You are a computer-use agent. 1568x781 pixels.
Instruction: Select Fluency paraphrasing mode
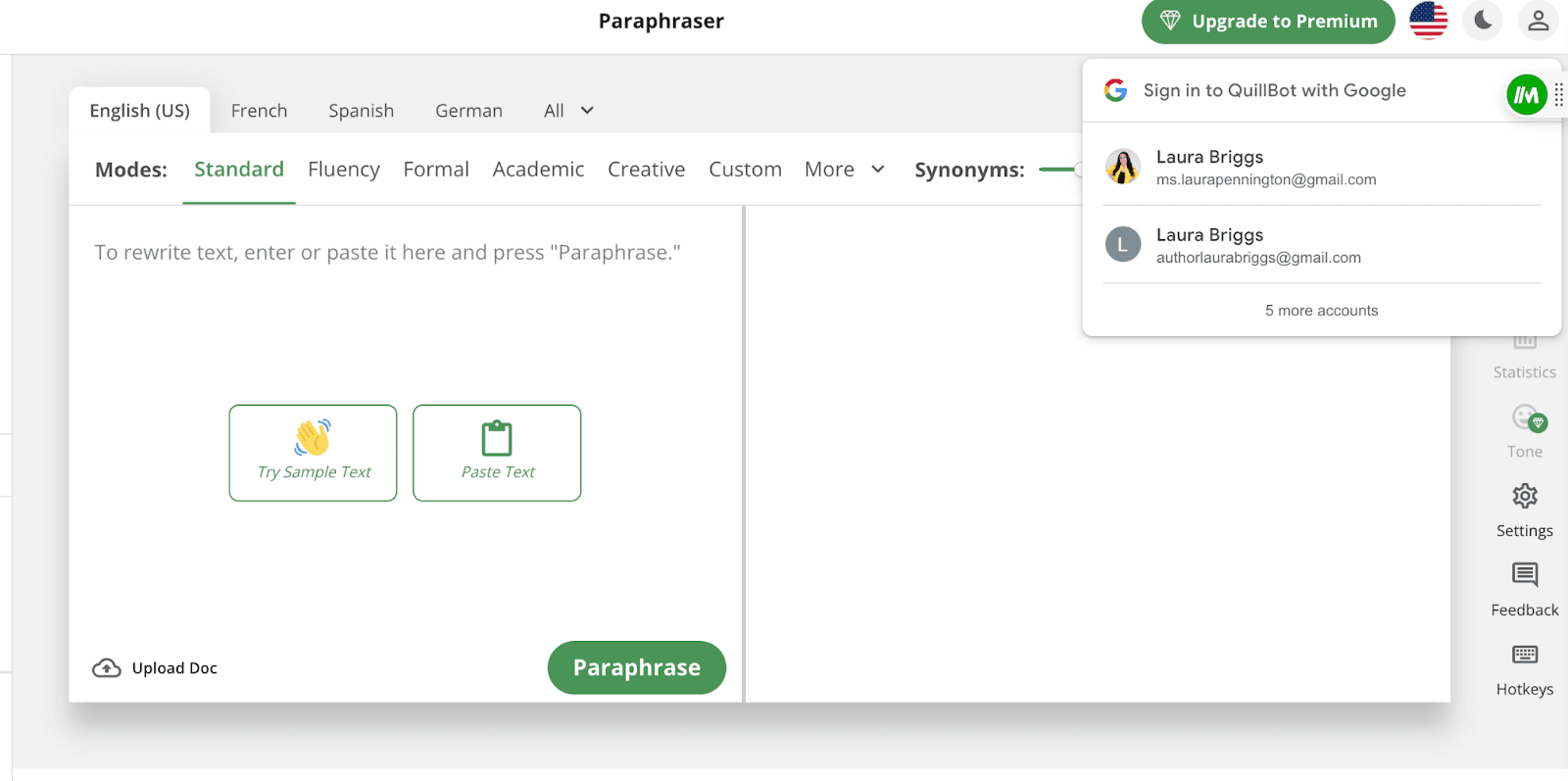click(343, 170)
